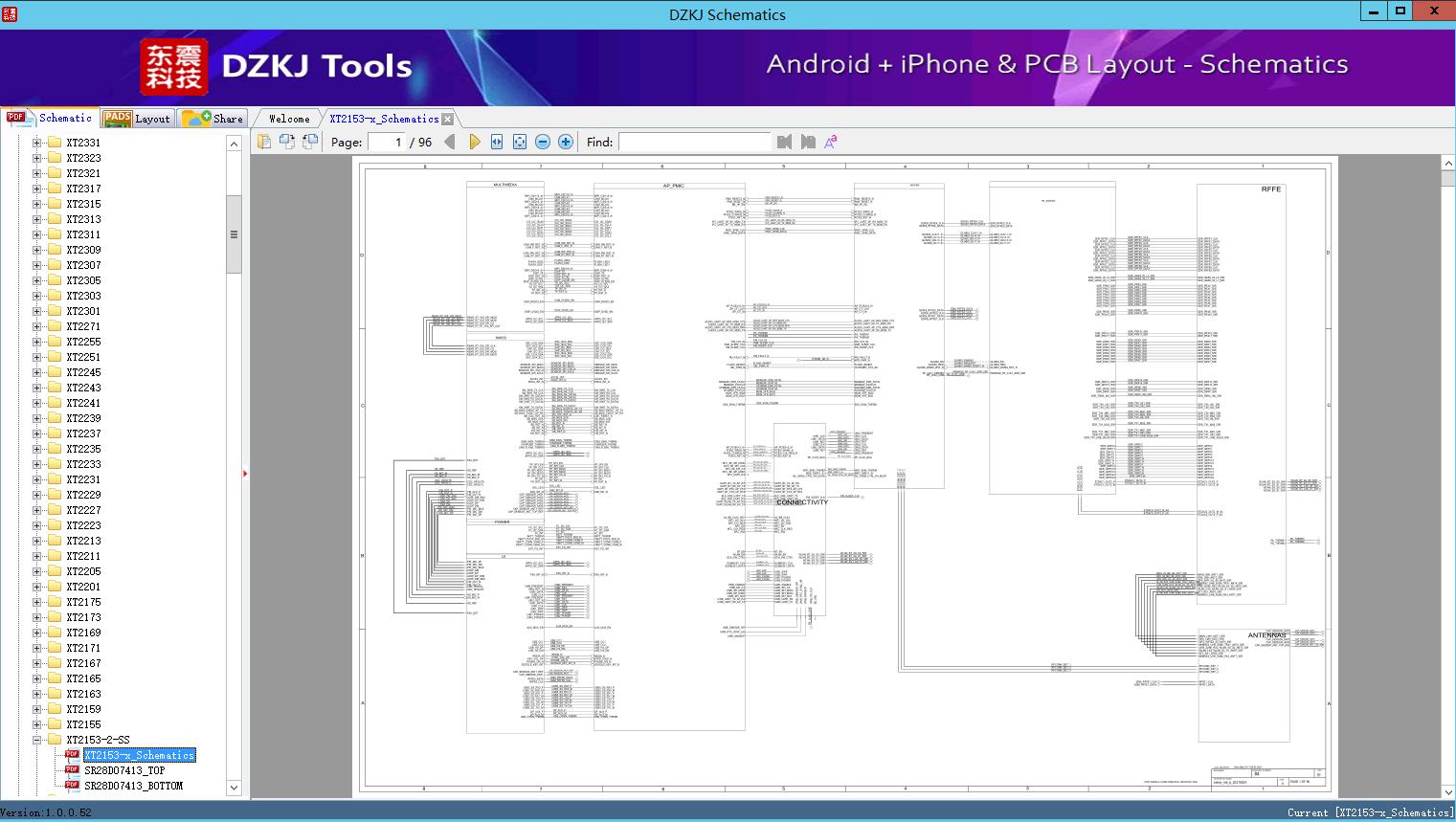1456x822 pixels.
Task: Open SR28D07413_TOP PDF file
Action: coord(124,770)
